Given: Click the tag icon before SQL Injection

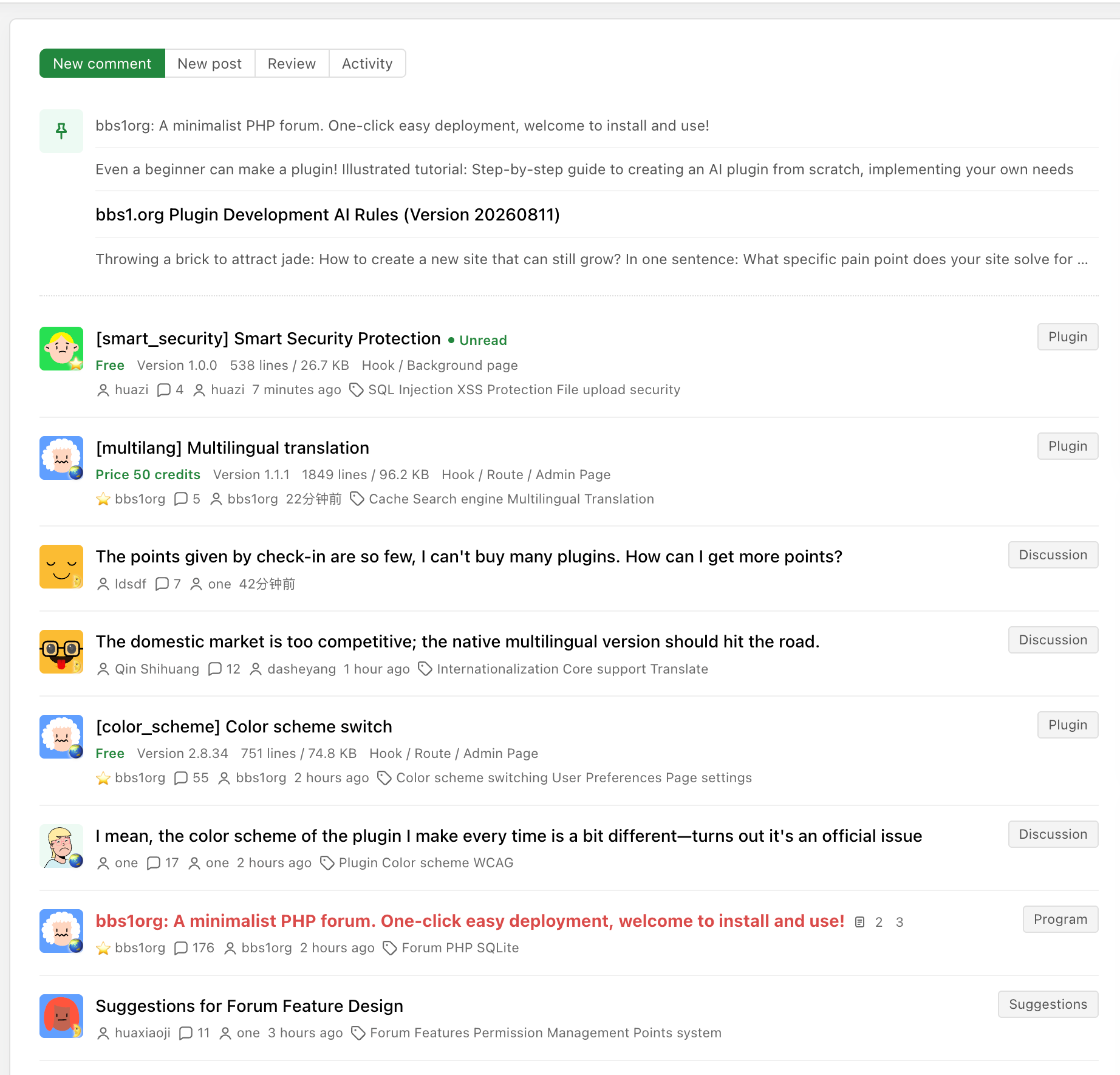Looking at the screenshot, I should click(357, 390).
